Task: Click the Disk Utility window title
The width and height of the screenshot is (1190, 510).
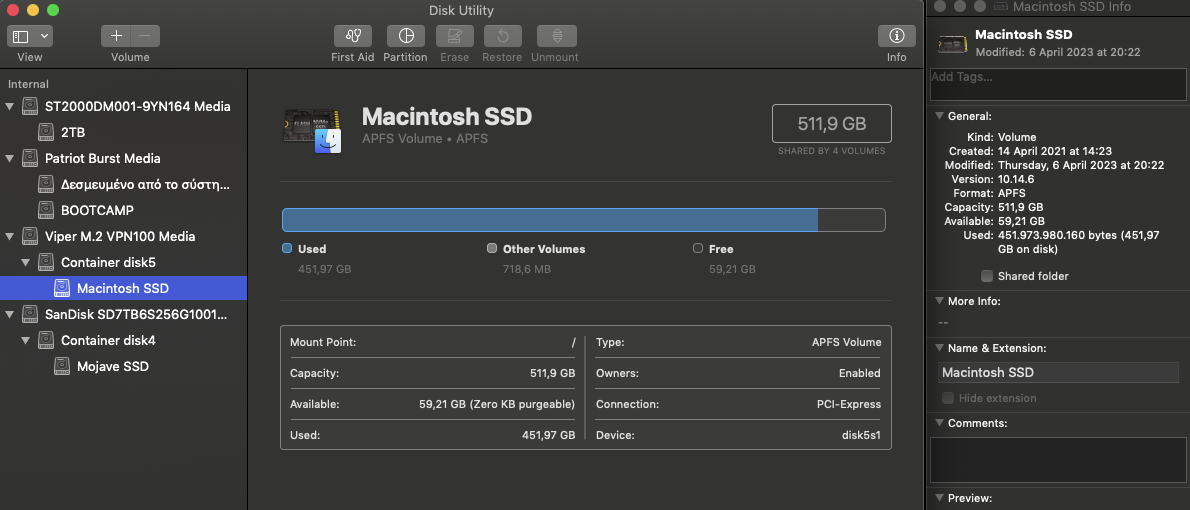Action: 461,11
